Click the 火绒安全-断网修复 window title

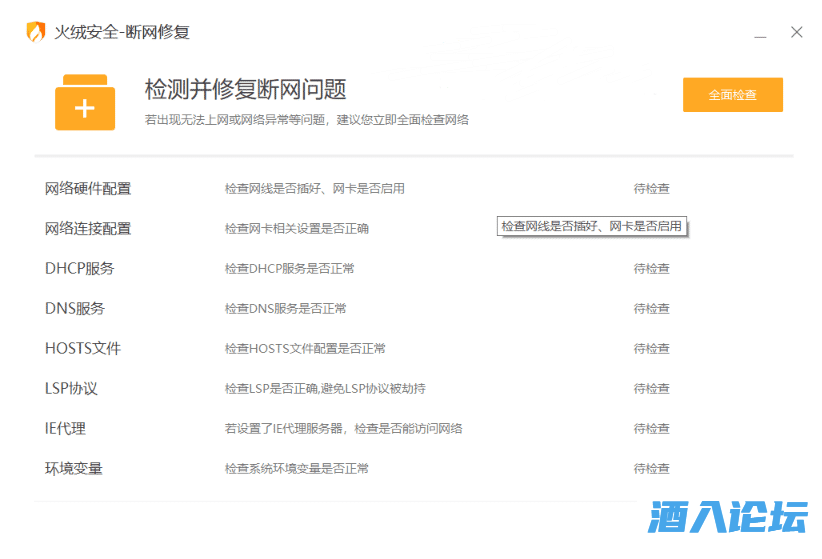point(121,32)
